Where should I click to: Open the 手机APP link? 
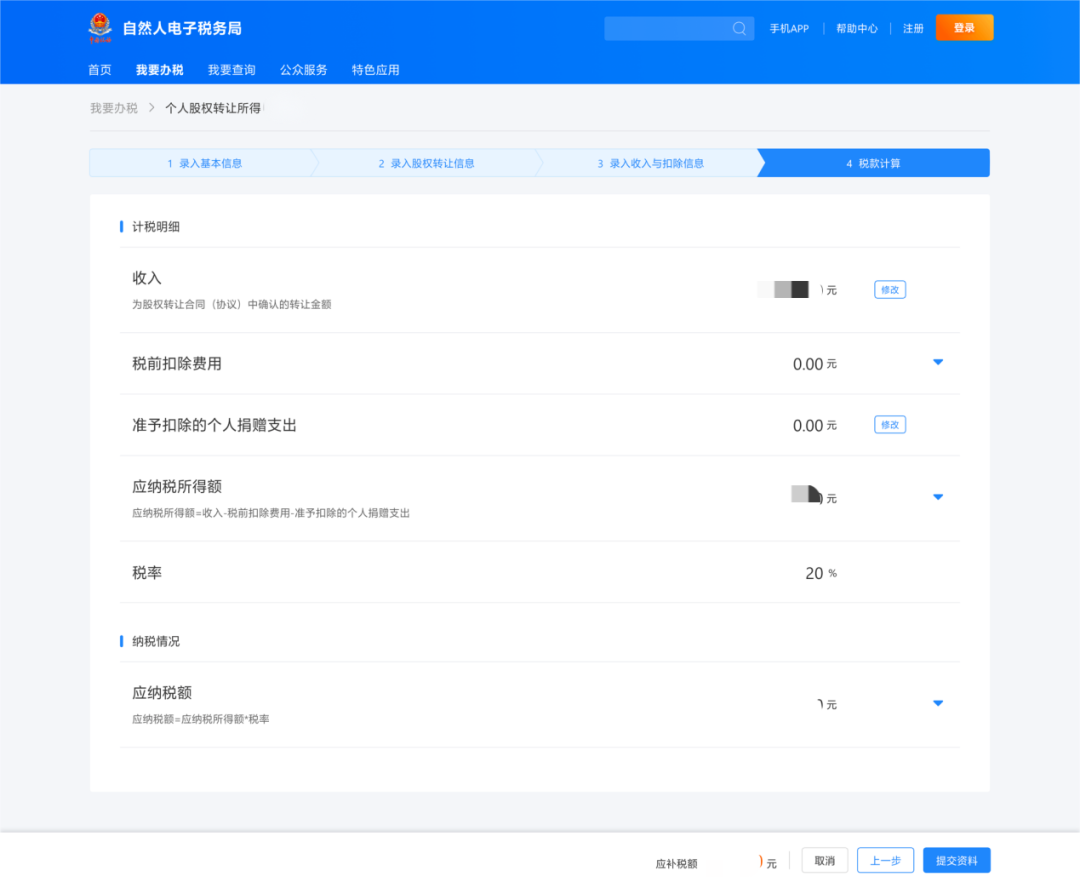[789, 29]
